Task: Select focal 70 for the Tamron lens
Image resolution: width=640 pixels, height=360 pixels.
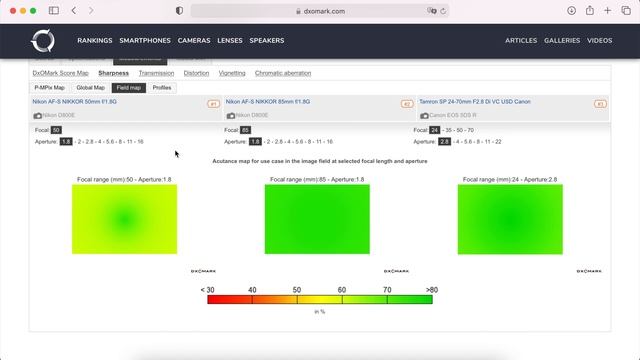Action: click(471, 130)
